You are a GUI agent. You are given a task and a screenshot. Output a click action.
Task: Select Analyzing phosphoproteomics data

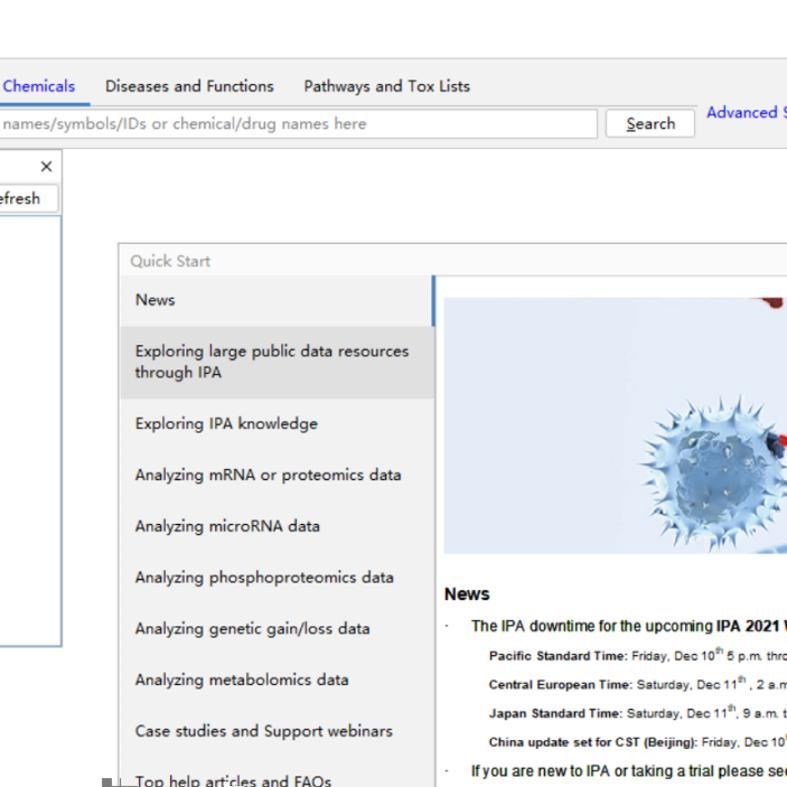click(277, 577)
